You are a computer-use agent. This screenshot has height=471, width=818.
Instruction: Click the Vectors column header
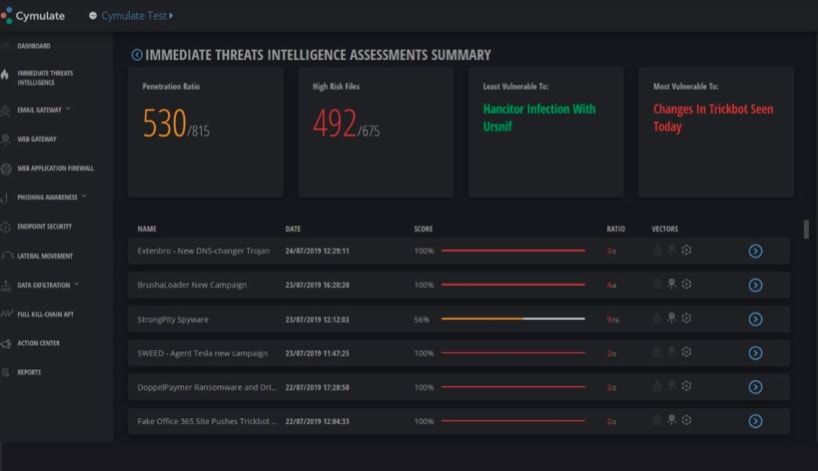coord(665,229)
